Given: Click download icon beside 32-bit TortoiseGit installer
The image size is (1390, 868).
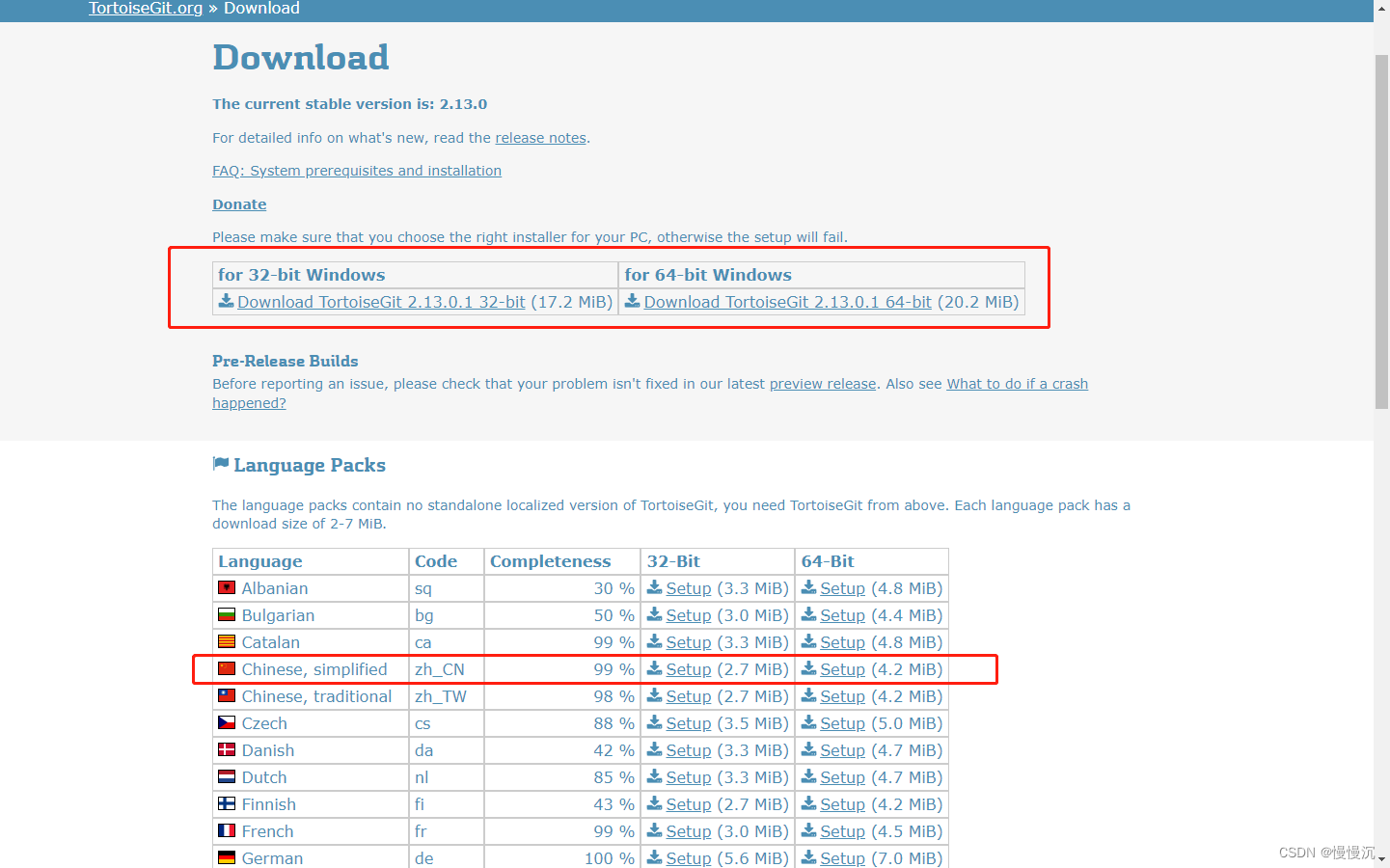Looking at the screenshot, I should [227, 301].
